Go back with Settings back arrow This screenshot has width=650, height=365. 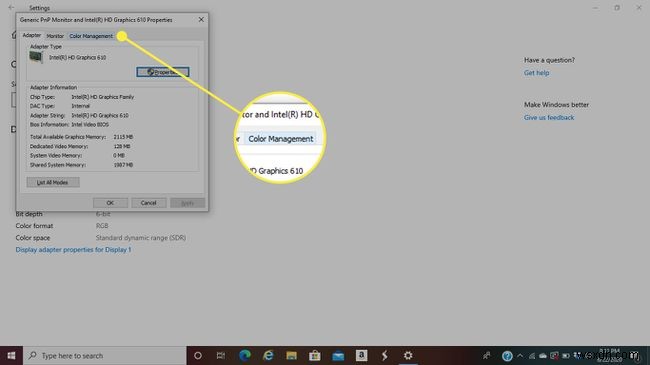[12, 7]
